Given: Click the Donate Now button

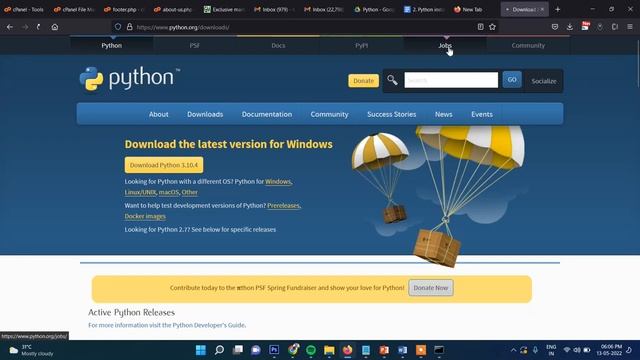Looking at the screenshot, I should [431, 288].
